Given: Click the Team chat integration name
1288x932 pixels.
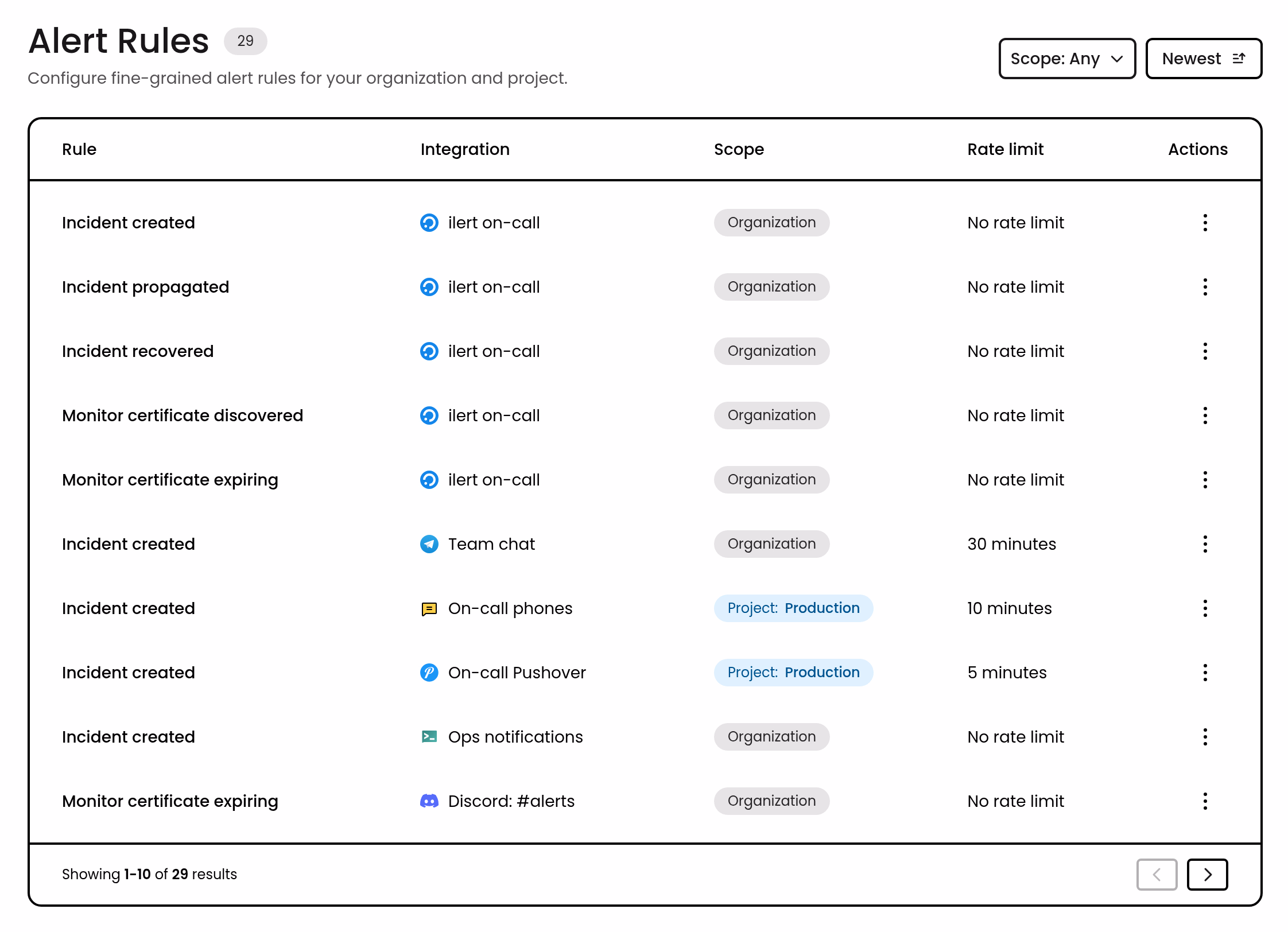Looking at the screenshot, I should click(x=491, y=544).
